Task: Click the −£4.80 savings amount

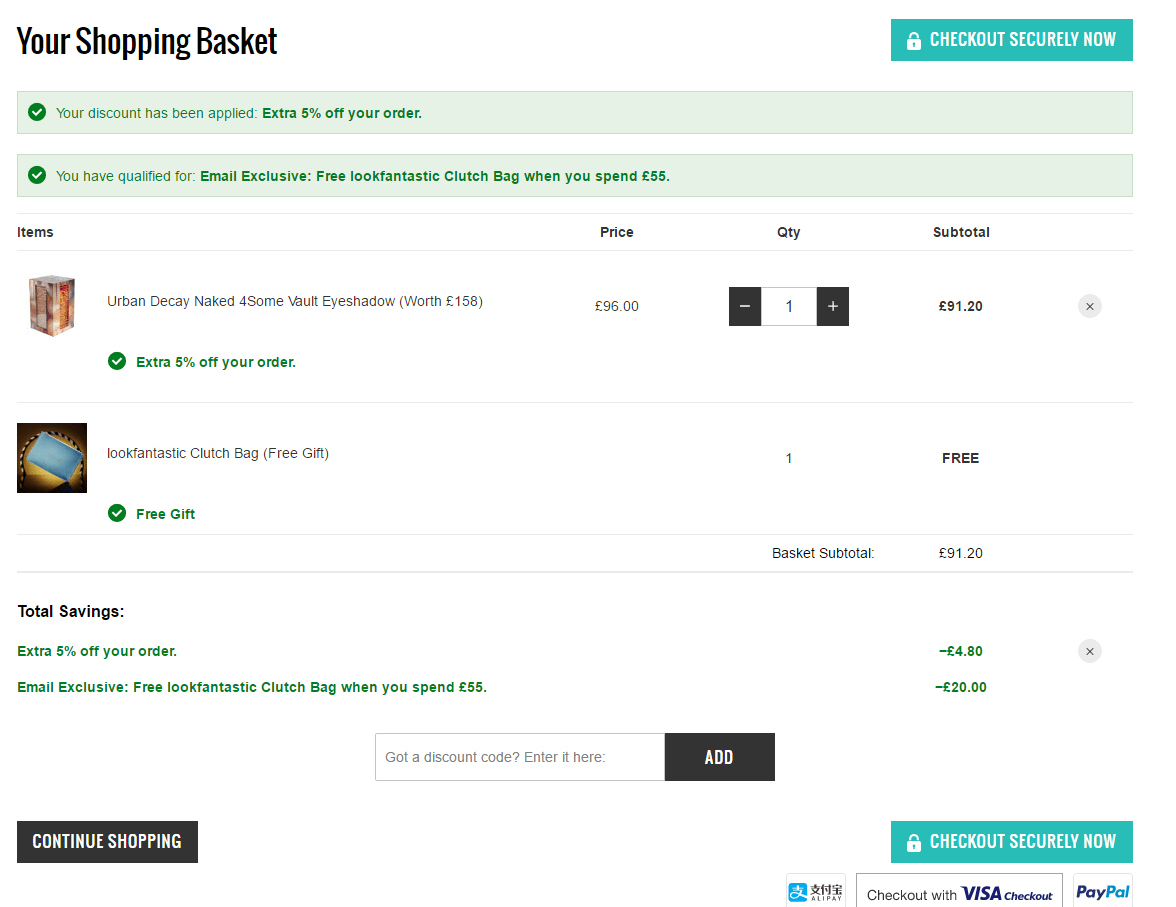Action: tap(961, 651)
